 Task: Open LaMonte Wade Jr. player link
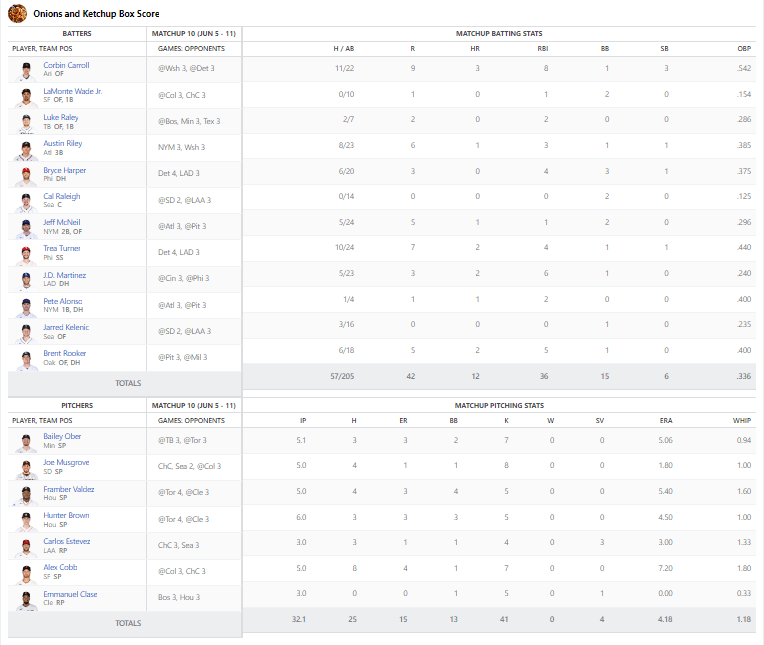[72, 91]
